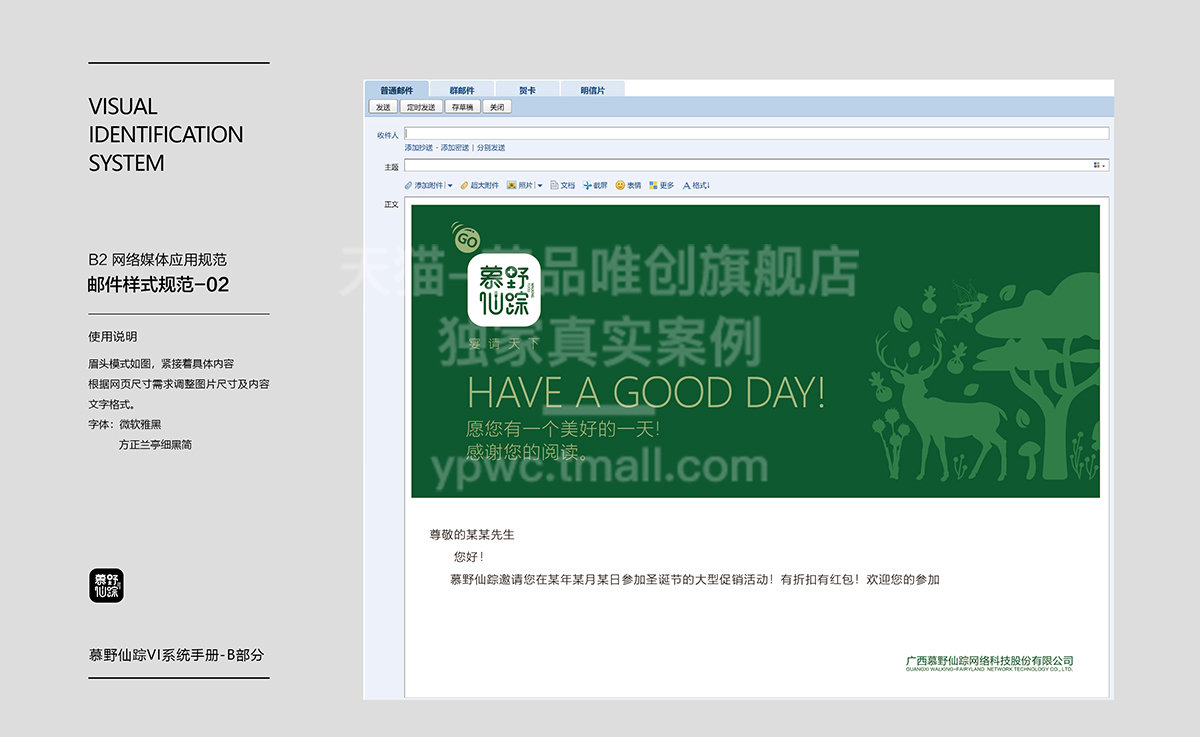
Task: Open the 群邮件 tab
Action: 462,89
